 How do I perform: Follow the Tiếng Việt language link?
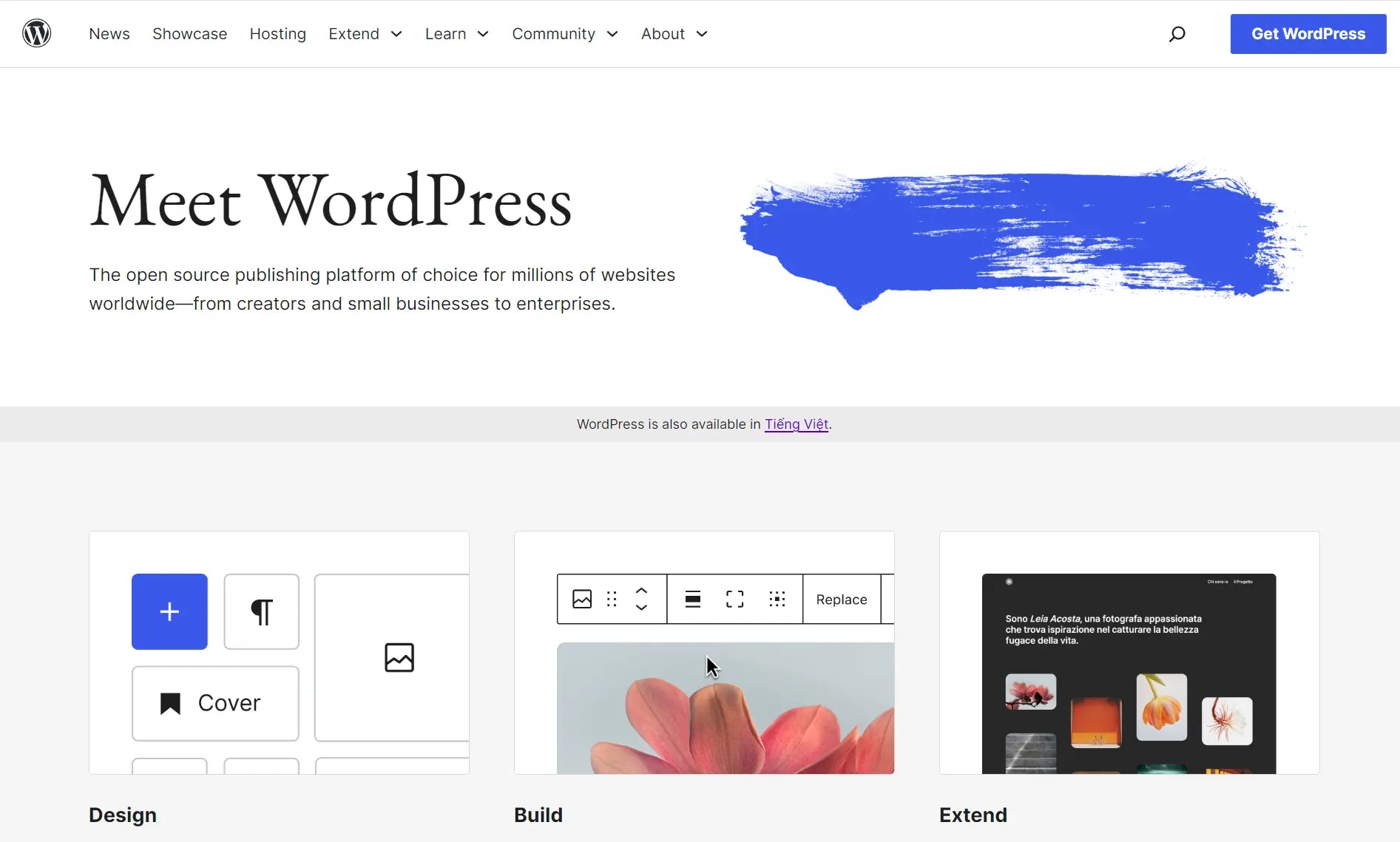click(797, 424)
